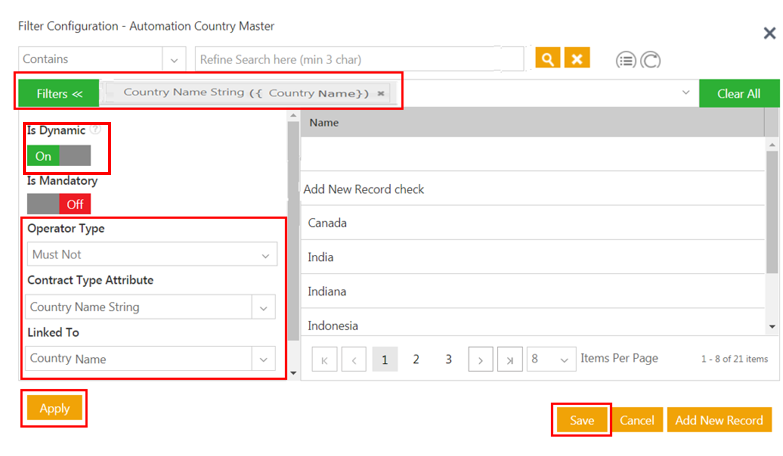Open the Operator Type dropdown
This screenshot has width=783, height=456.
[265, 255]
